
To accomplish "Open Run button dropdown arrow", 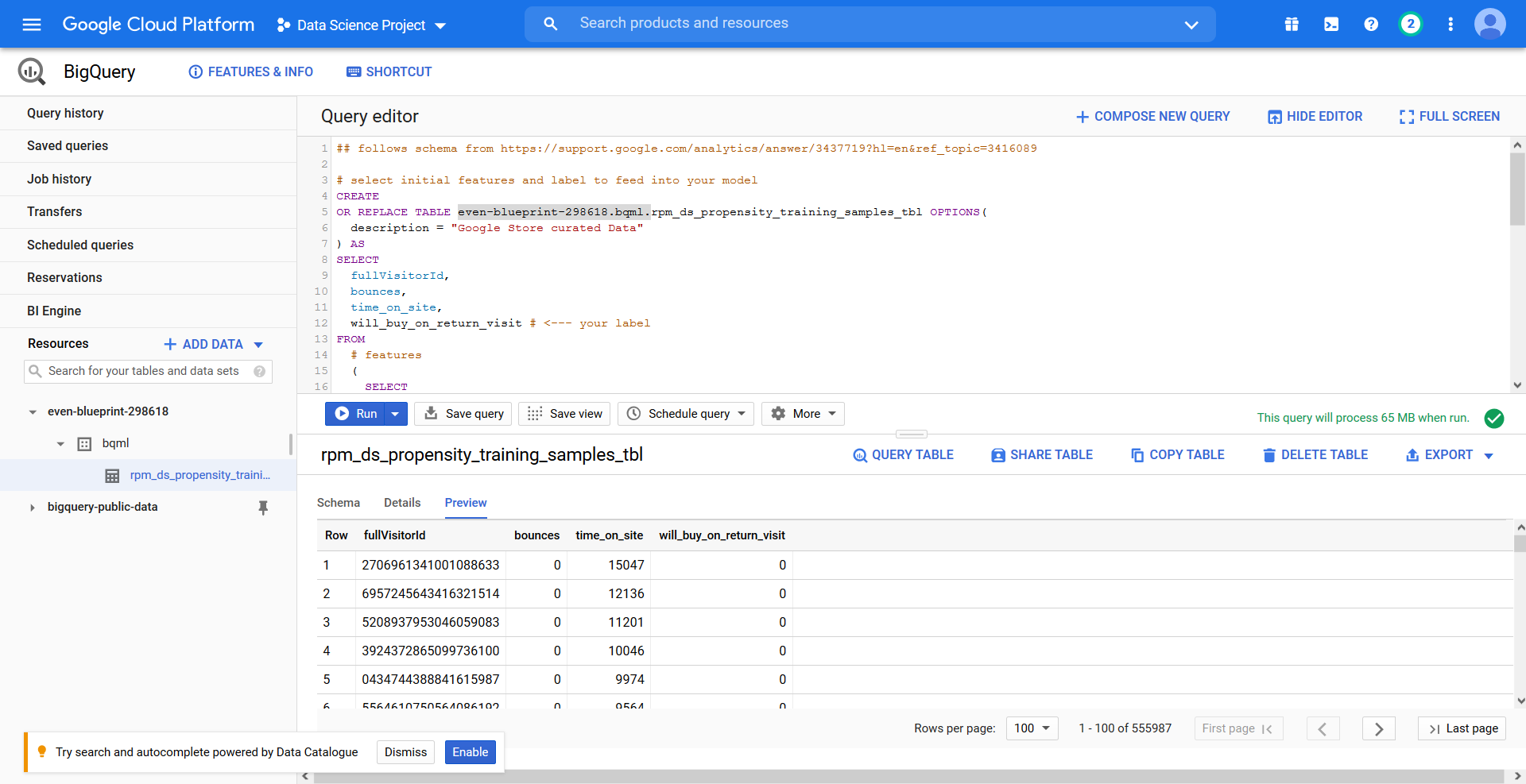I will (396, 414).
